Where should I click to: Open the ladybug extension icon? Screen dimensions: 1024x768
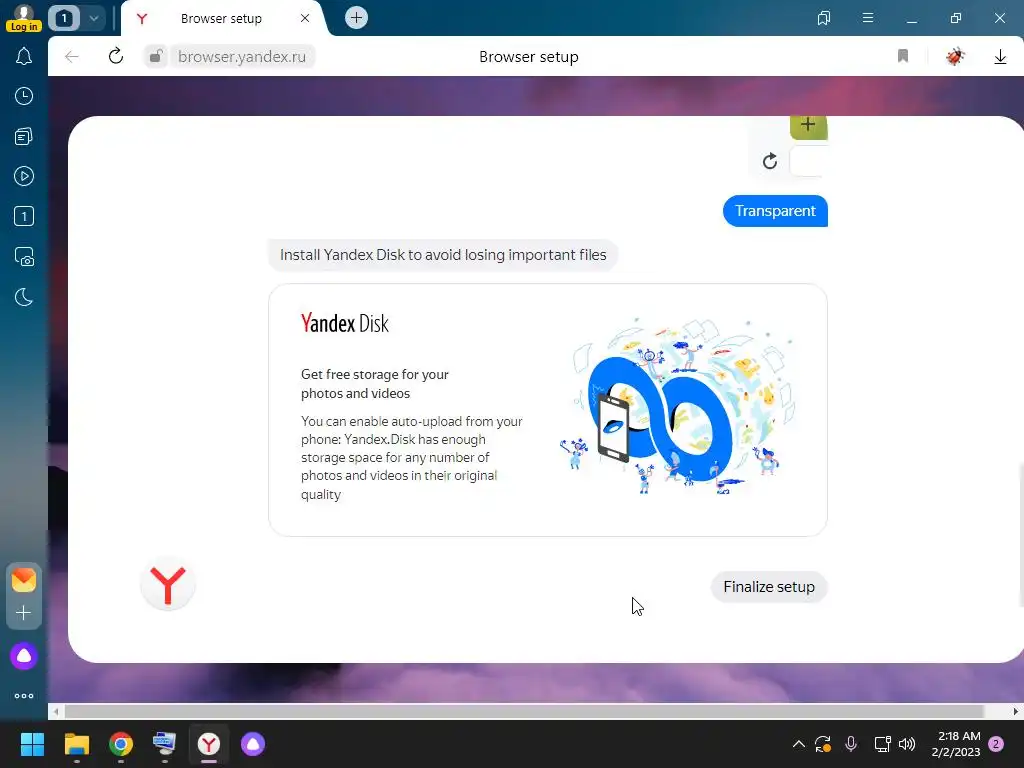(x=955, y=57)
